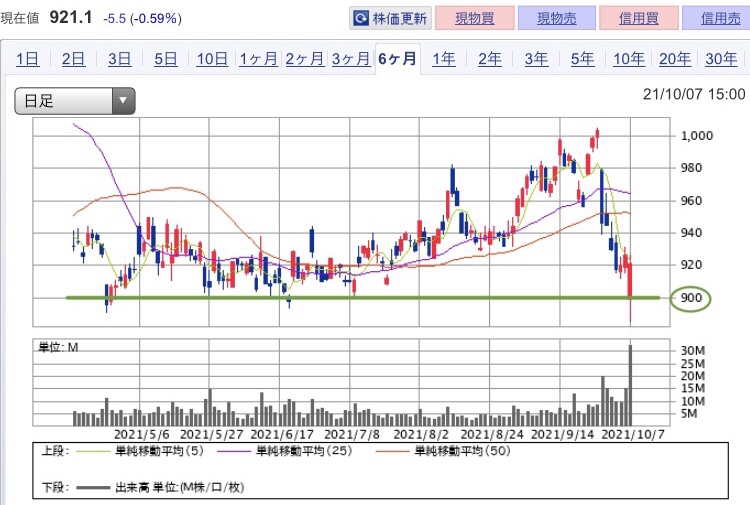
Task: Click the 980 price axis label
Action: coord(691,168)
